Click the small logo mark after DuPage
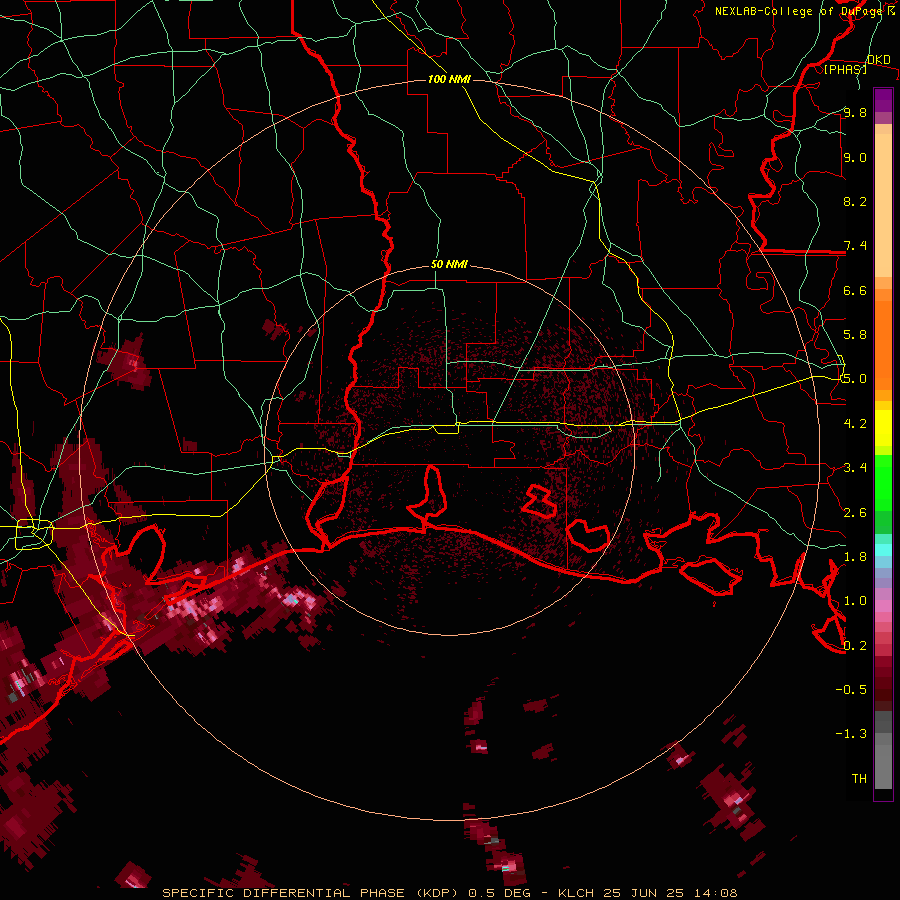The image size is (900, 900). click(x=891, y=11)
